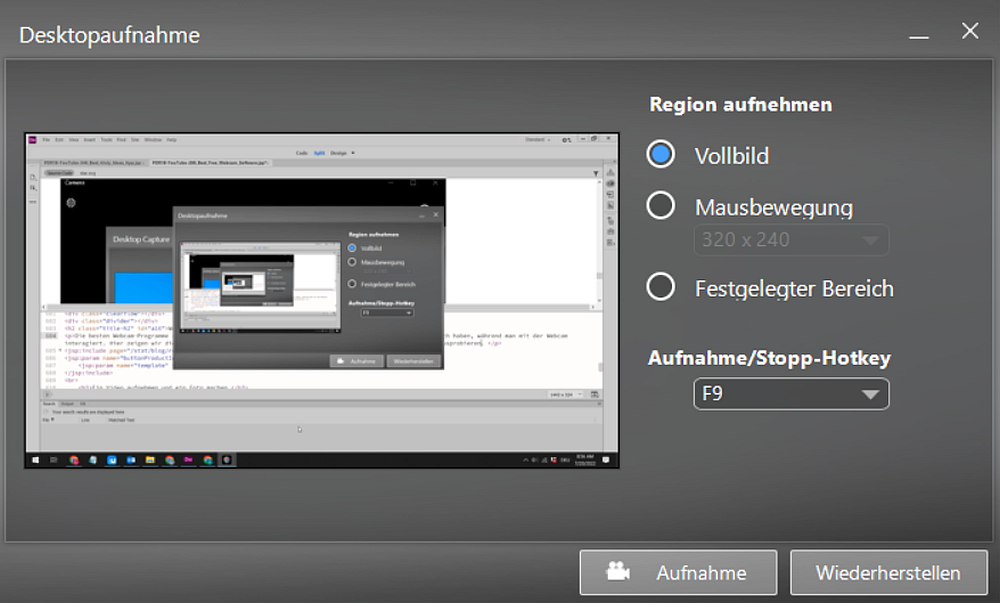
Task: Click the notification center icon in preview taskbar
Action: (x=606, y=460)
